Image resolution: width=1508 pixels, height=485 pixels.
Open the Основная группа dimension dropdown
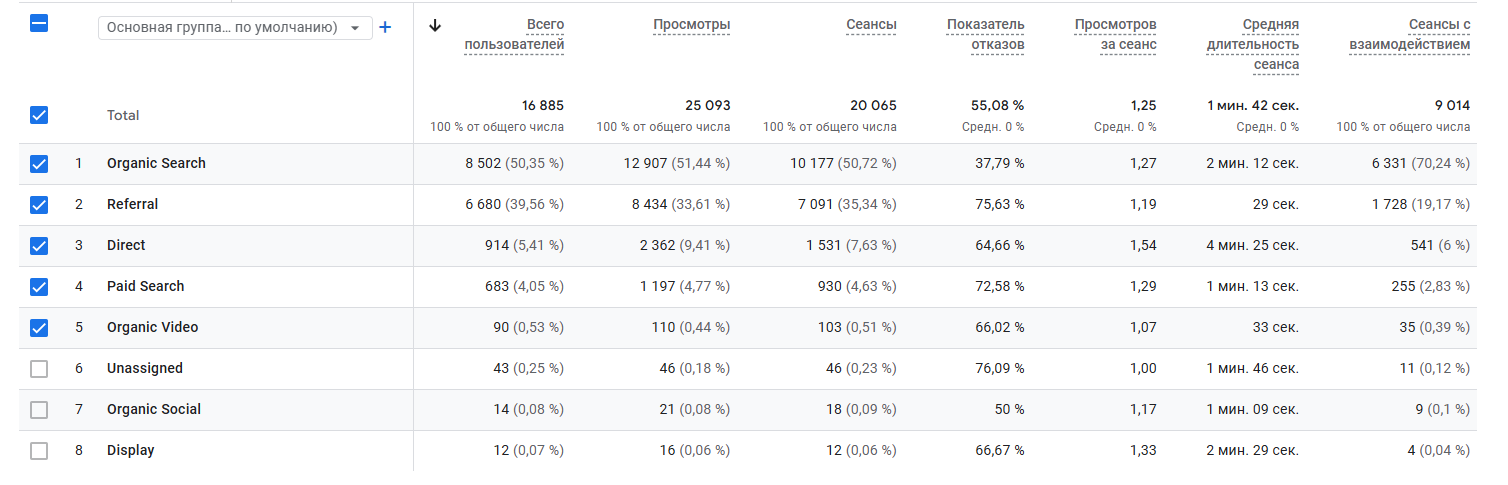[235, 27]
